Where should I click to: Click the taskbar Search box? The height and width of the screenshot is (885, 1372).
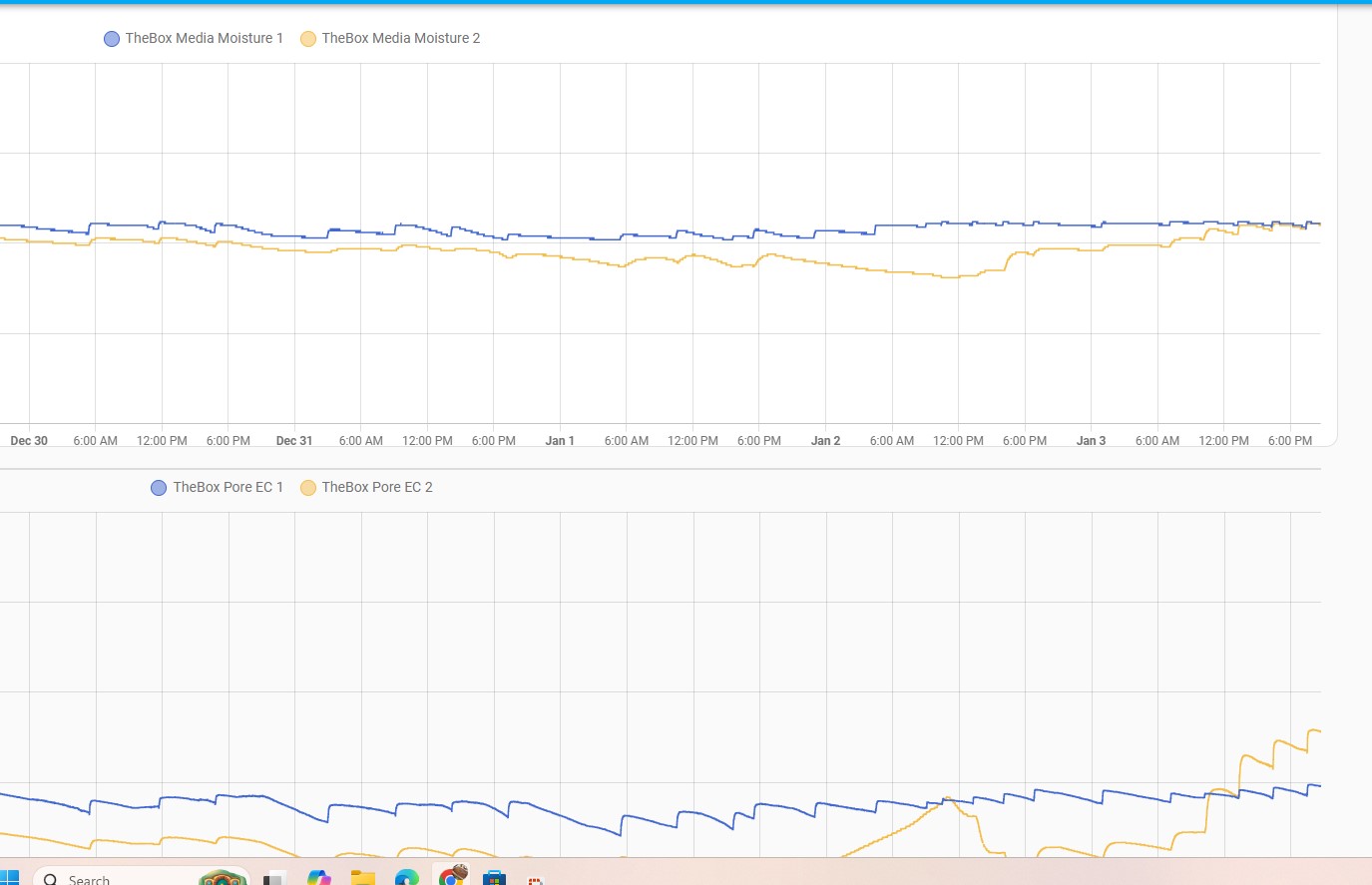141,876
